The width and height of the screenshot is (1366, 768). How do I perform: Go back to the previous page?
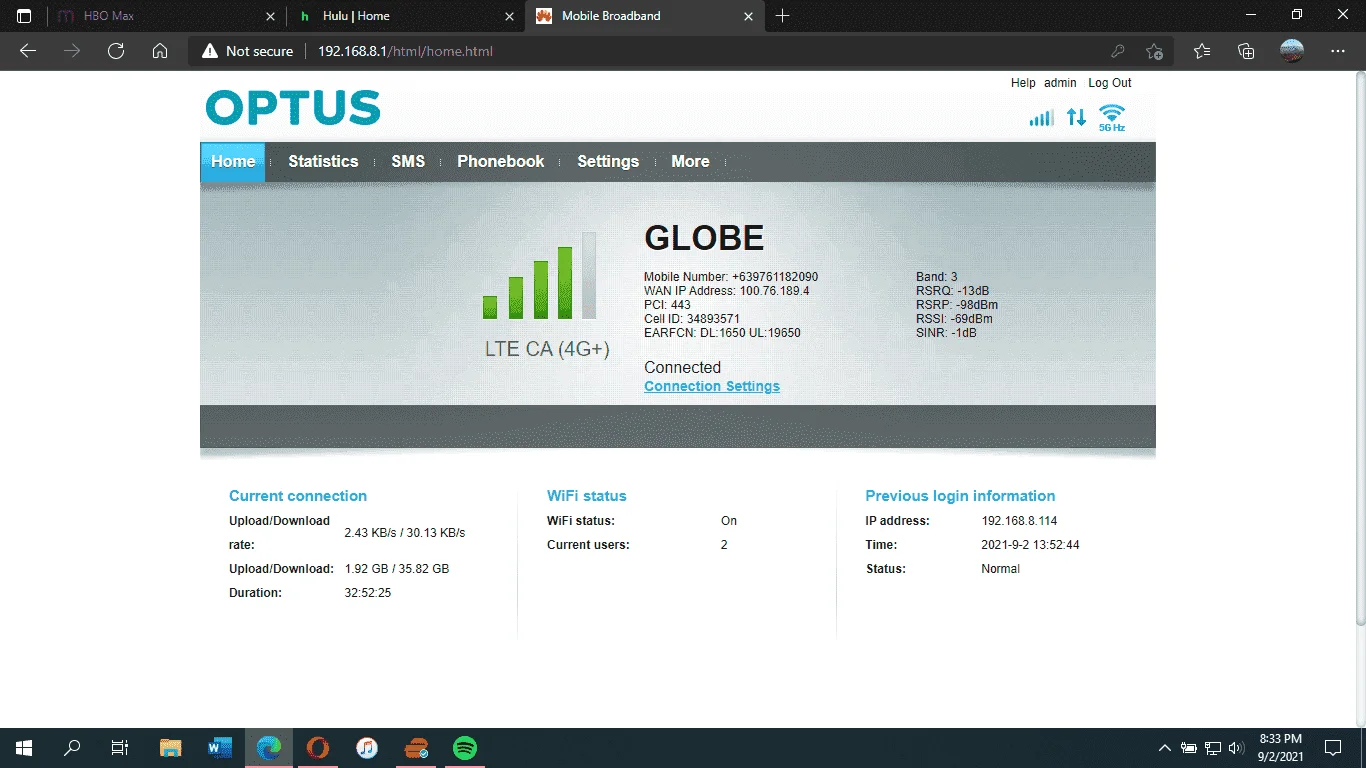(28, 51)
